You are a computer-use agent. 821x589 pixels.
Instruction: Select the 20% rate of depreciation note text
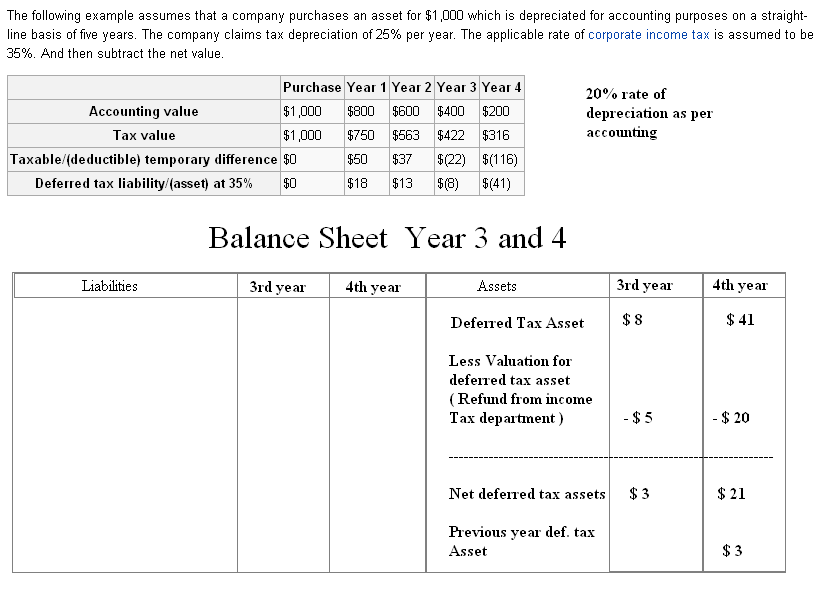point(644,112)
